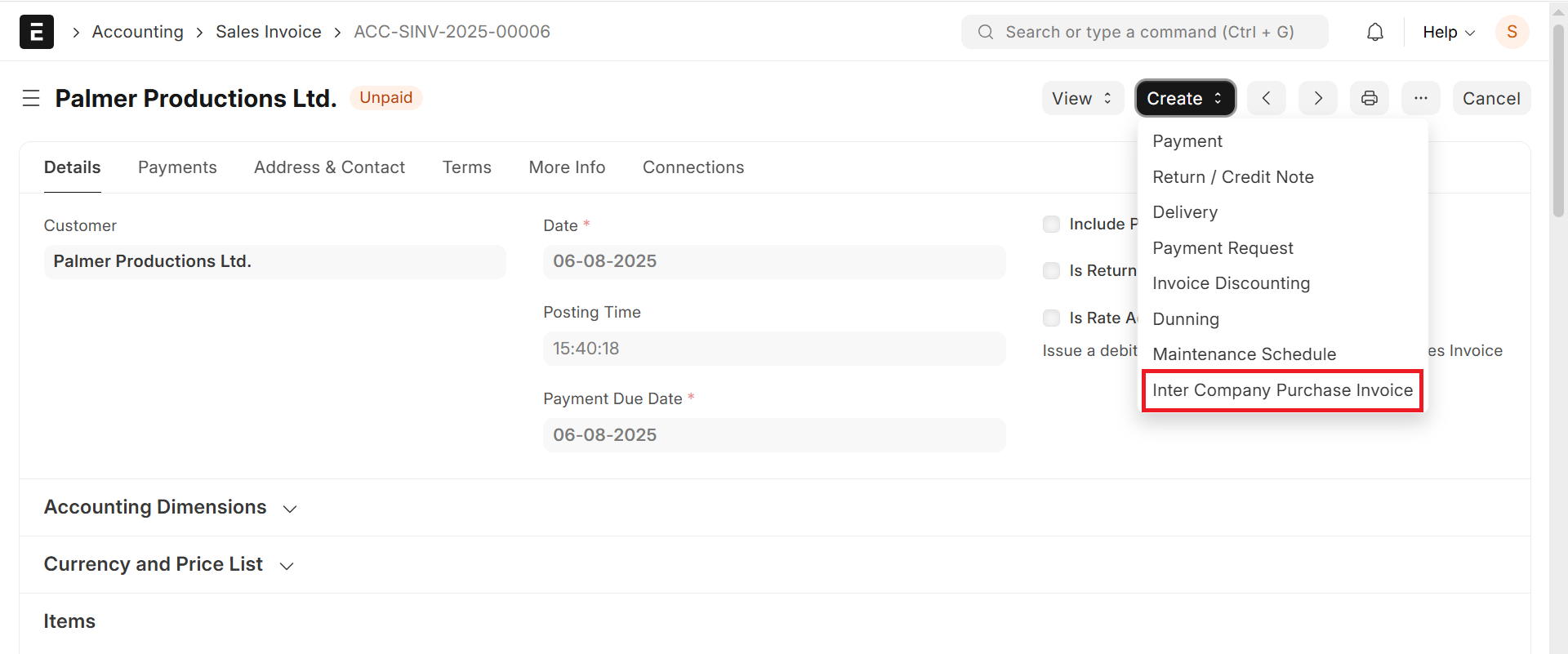Enable the Include Payment checkbox
The width and height of the screenshot is (1568, 654).
1051,225
